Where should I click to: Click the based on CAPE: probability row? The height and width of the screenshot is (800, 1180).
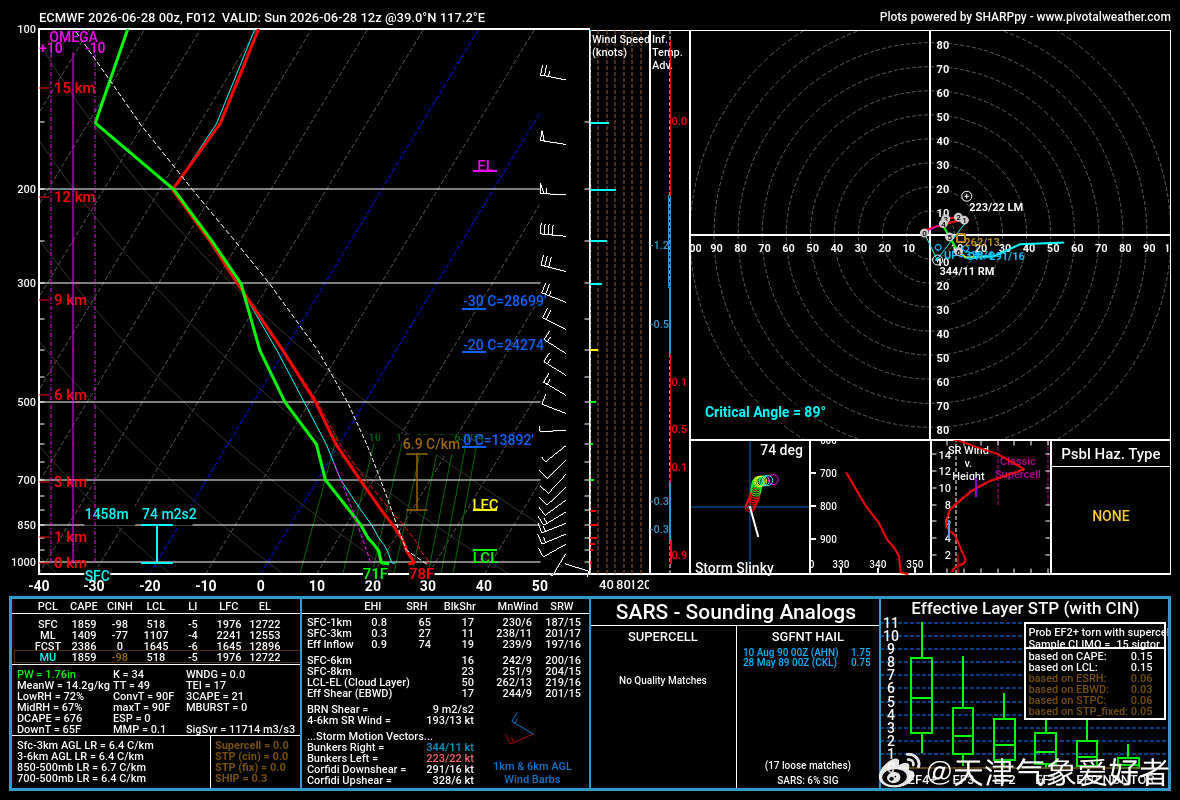(x=1090, y=656)
